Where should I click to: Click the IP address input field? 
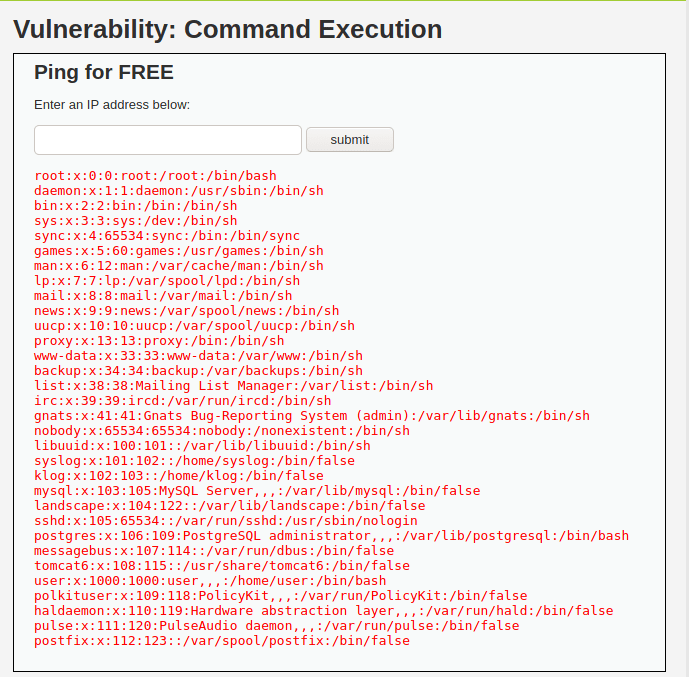point(167,140)
